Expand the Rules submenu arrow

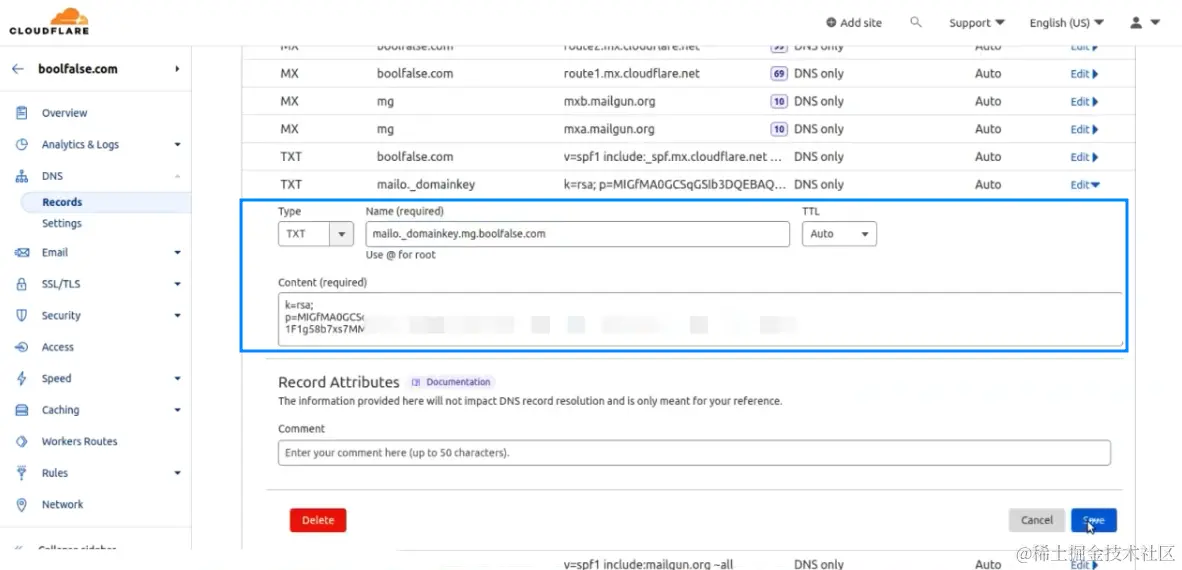pyautogui.click(x=177, y=473)
